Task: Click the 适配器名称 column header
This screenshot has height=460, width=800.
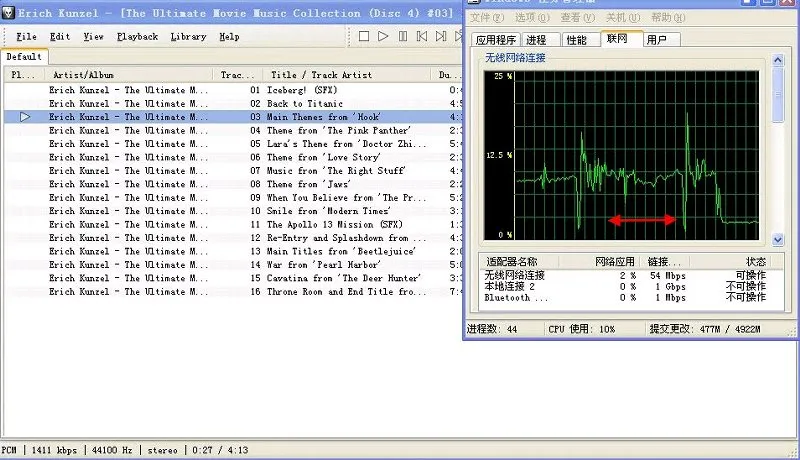Action: pyautogui.click(x=519, y=262)
